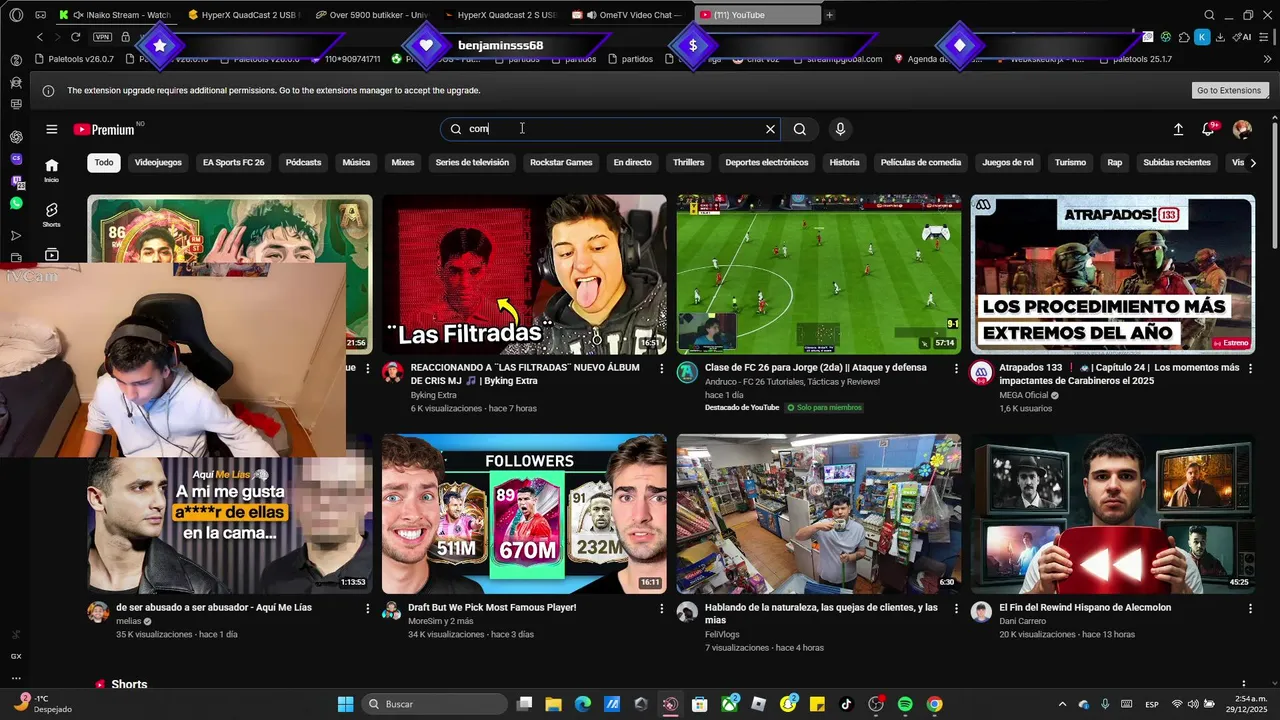Toggle the VPN badge in address bar
The width and height of the screenshot is (1280, 720).
coord(102,37)
